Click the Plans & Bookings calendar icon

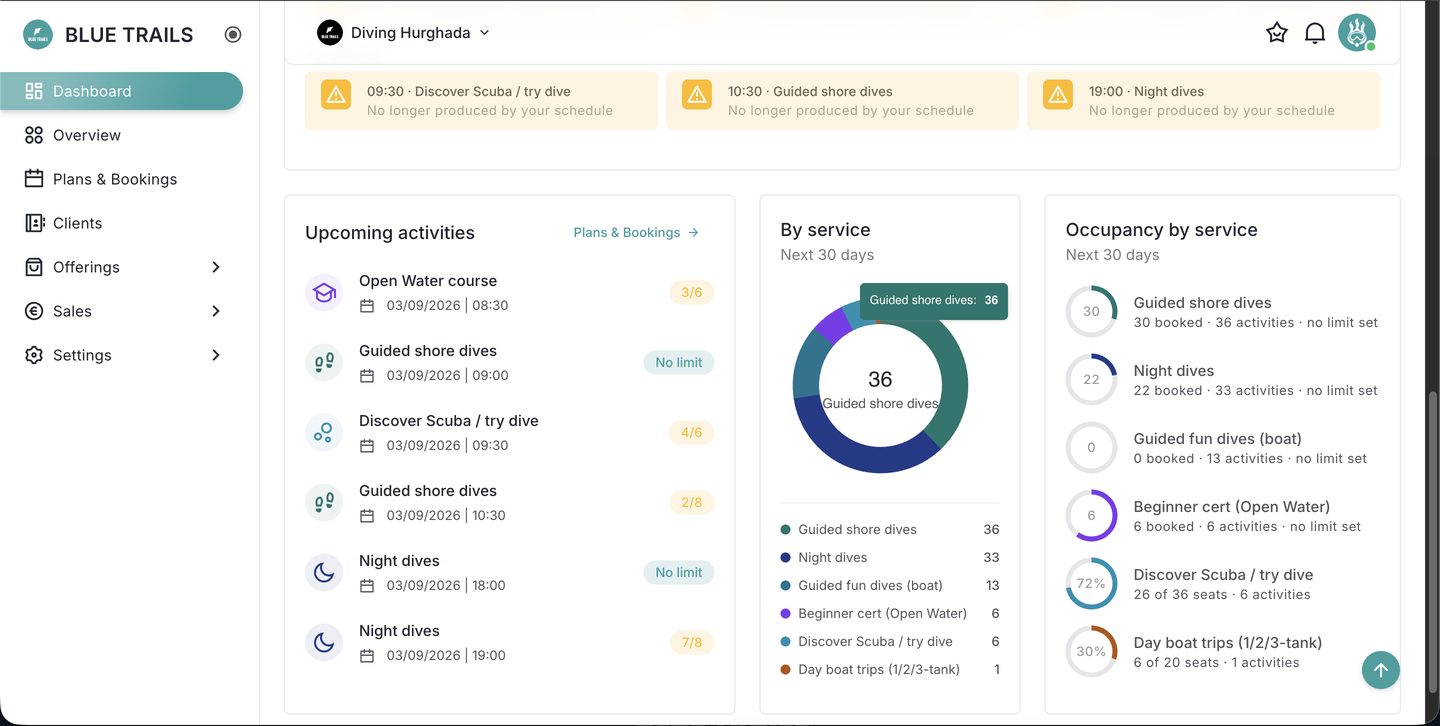coord(34,179)
